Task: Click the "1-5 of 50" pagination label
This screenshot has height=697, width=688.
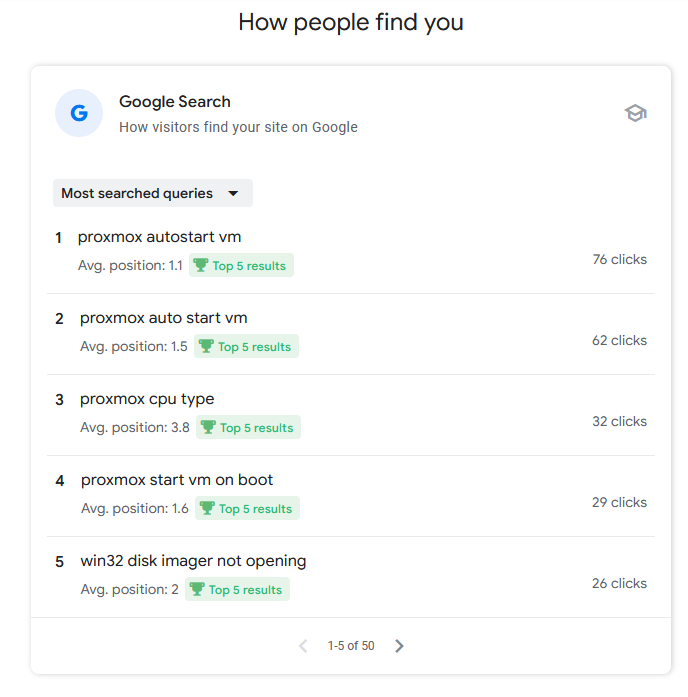Action: [351, 646]
